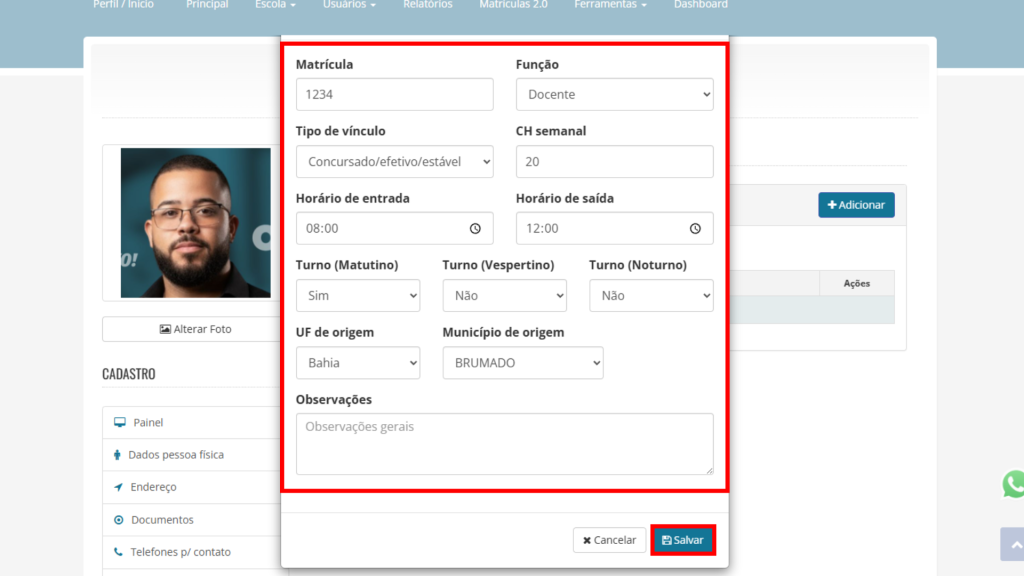Open the Função dropdown

tap(614, 95)
